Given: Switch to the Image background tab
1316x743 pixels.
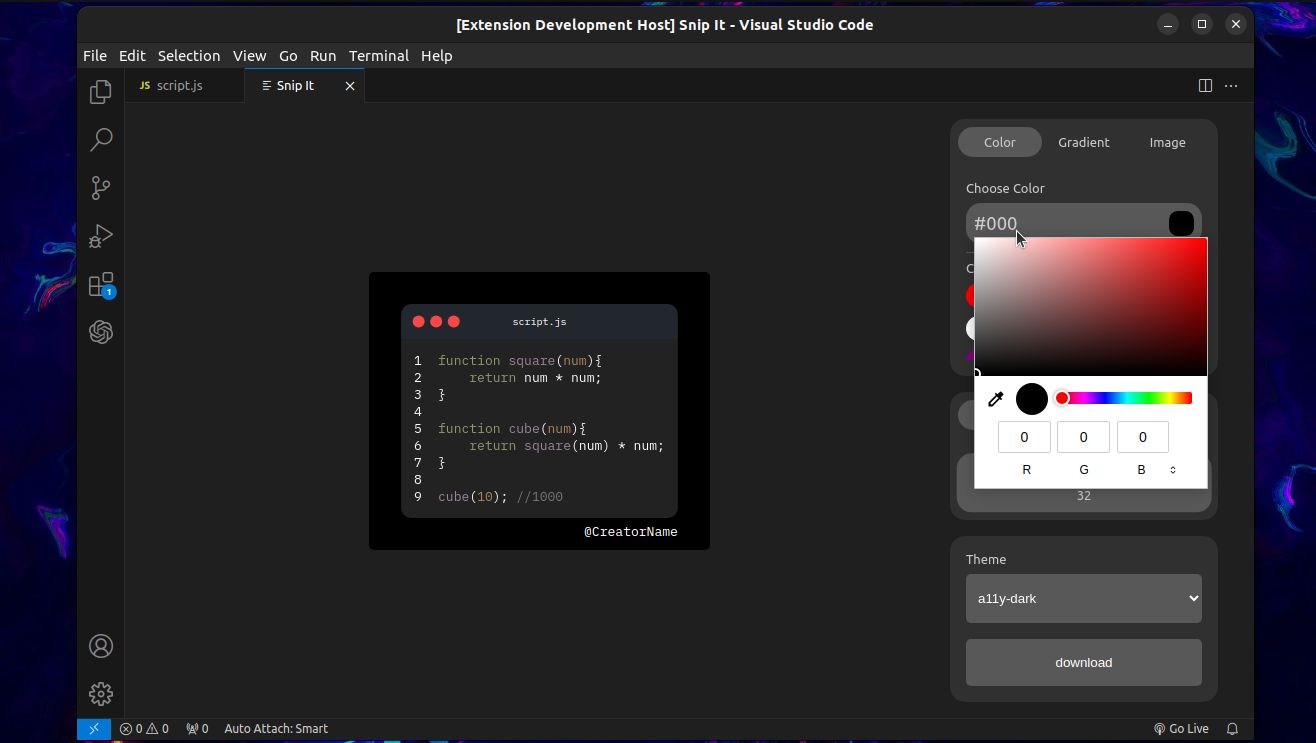Looking at the screenshot, I should [1167, 142].
